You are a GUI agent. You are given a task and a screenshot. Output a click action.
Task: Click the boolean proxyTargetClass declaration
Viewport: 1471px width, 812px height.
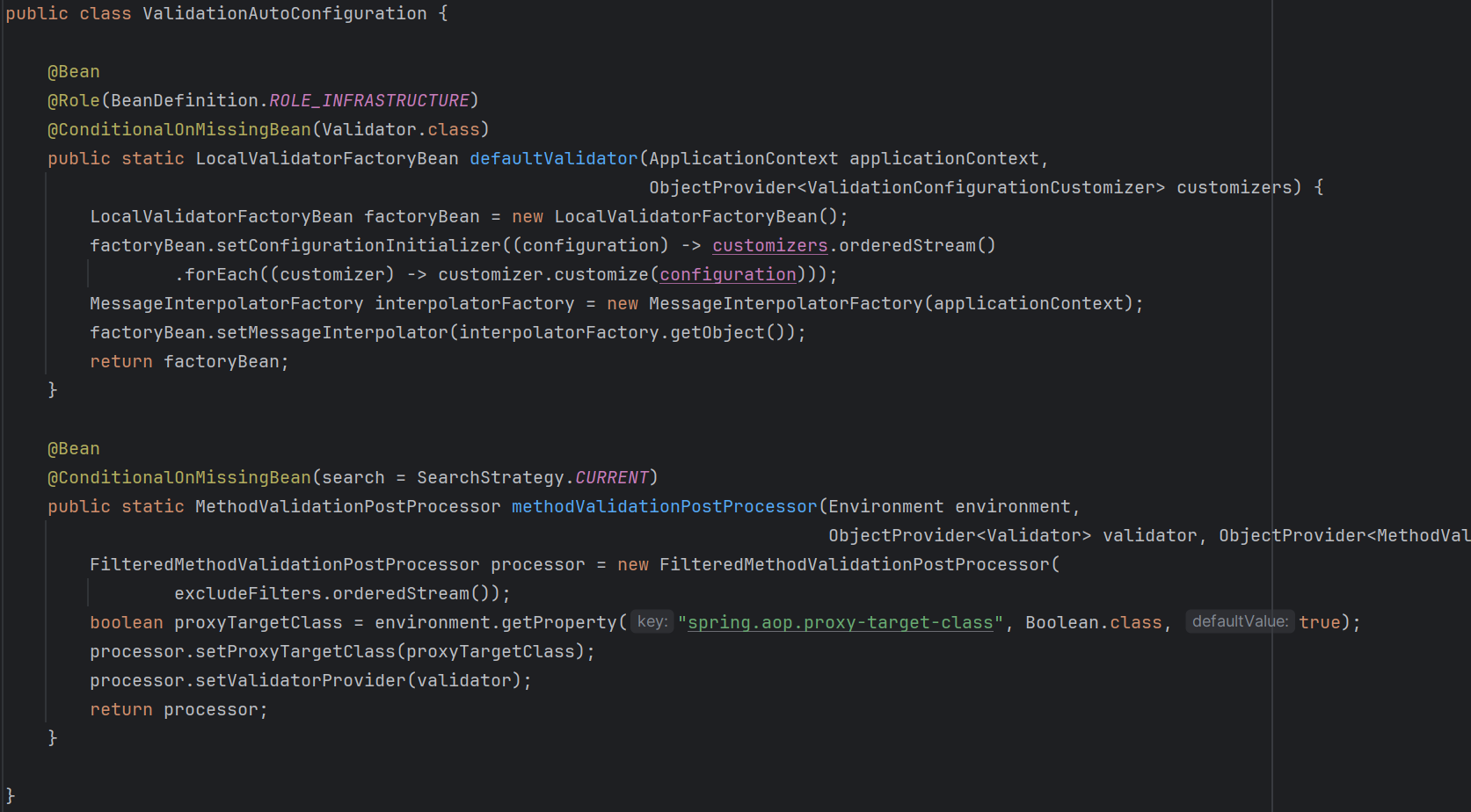coord(216,622)
